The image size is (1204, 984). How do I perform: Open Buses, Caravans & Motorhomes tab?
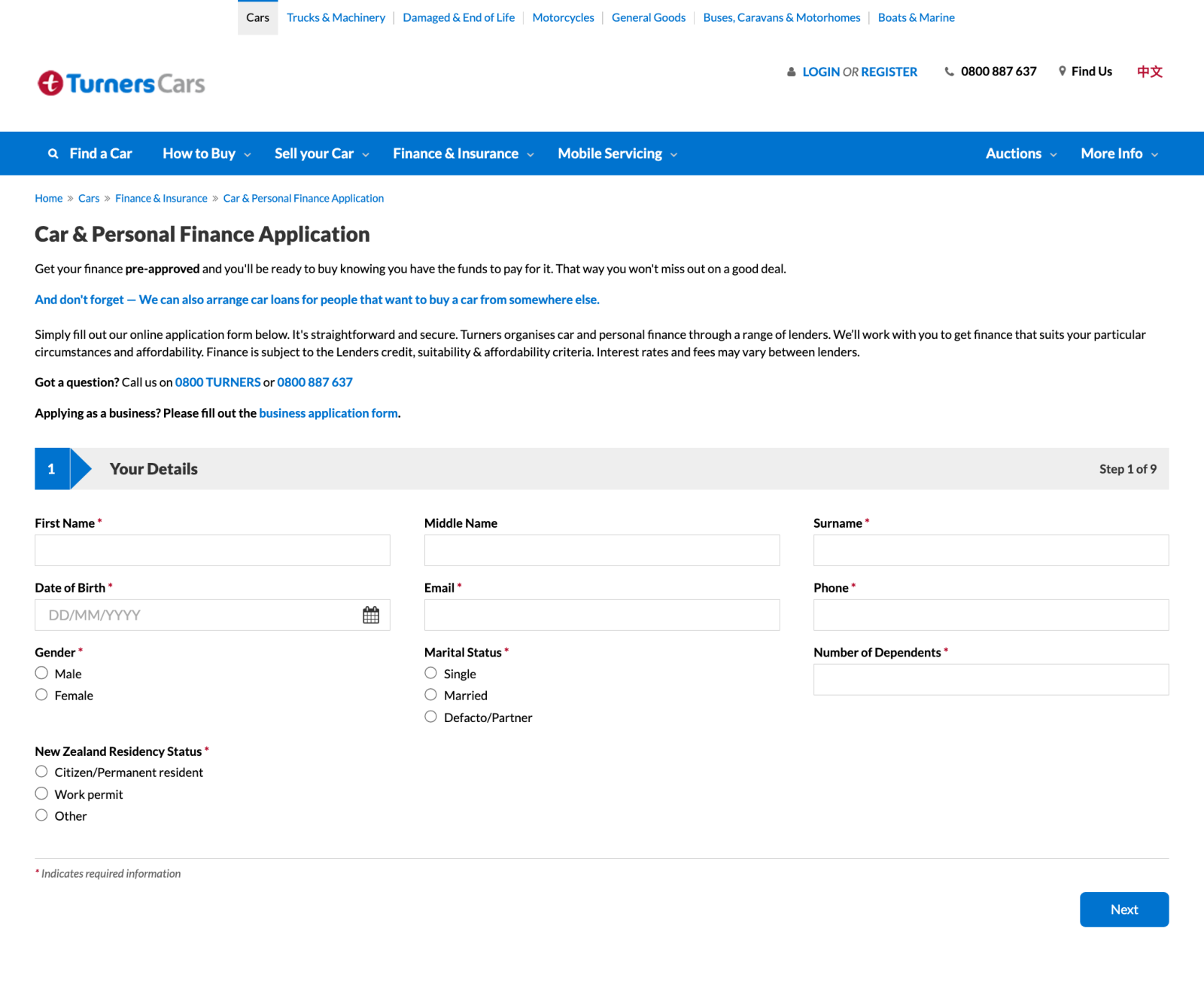point(782,17)
